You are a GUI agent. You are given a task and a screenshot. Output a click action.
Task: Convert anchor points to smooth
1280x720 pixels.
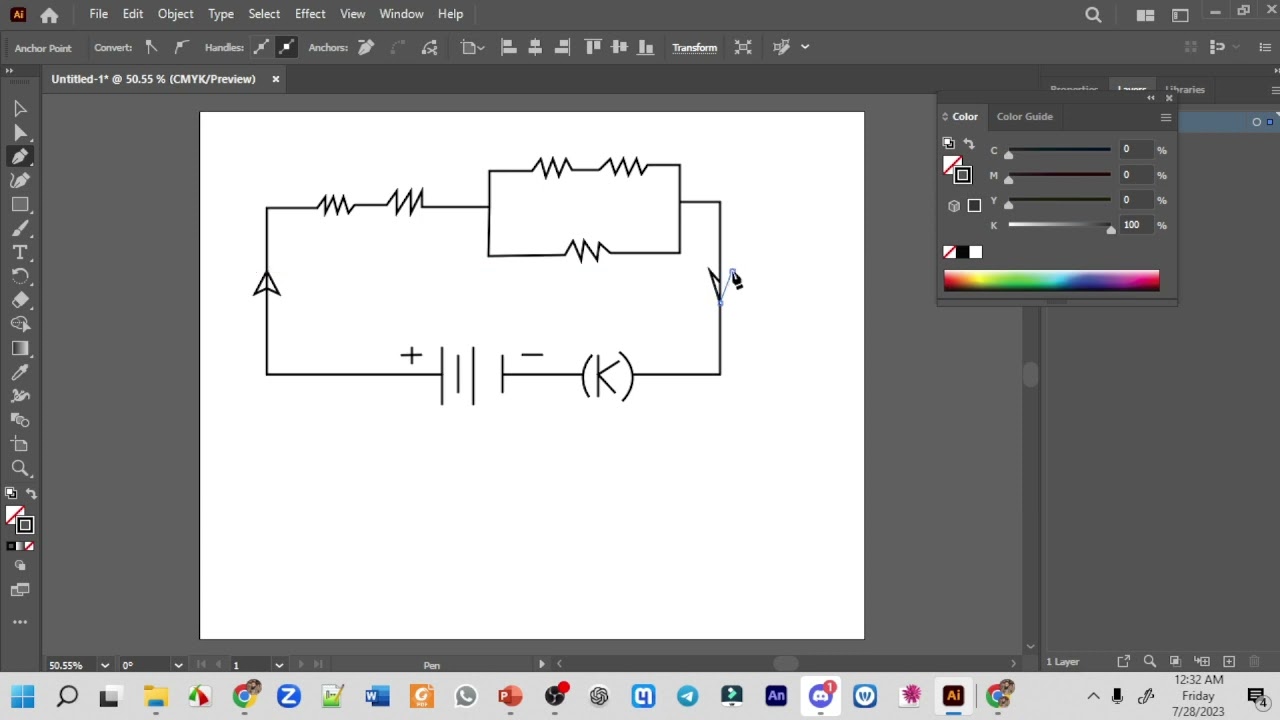pos(181,47)
